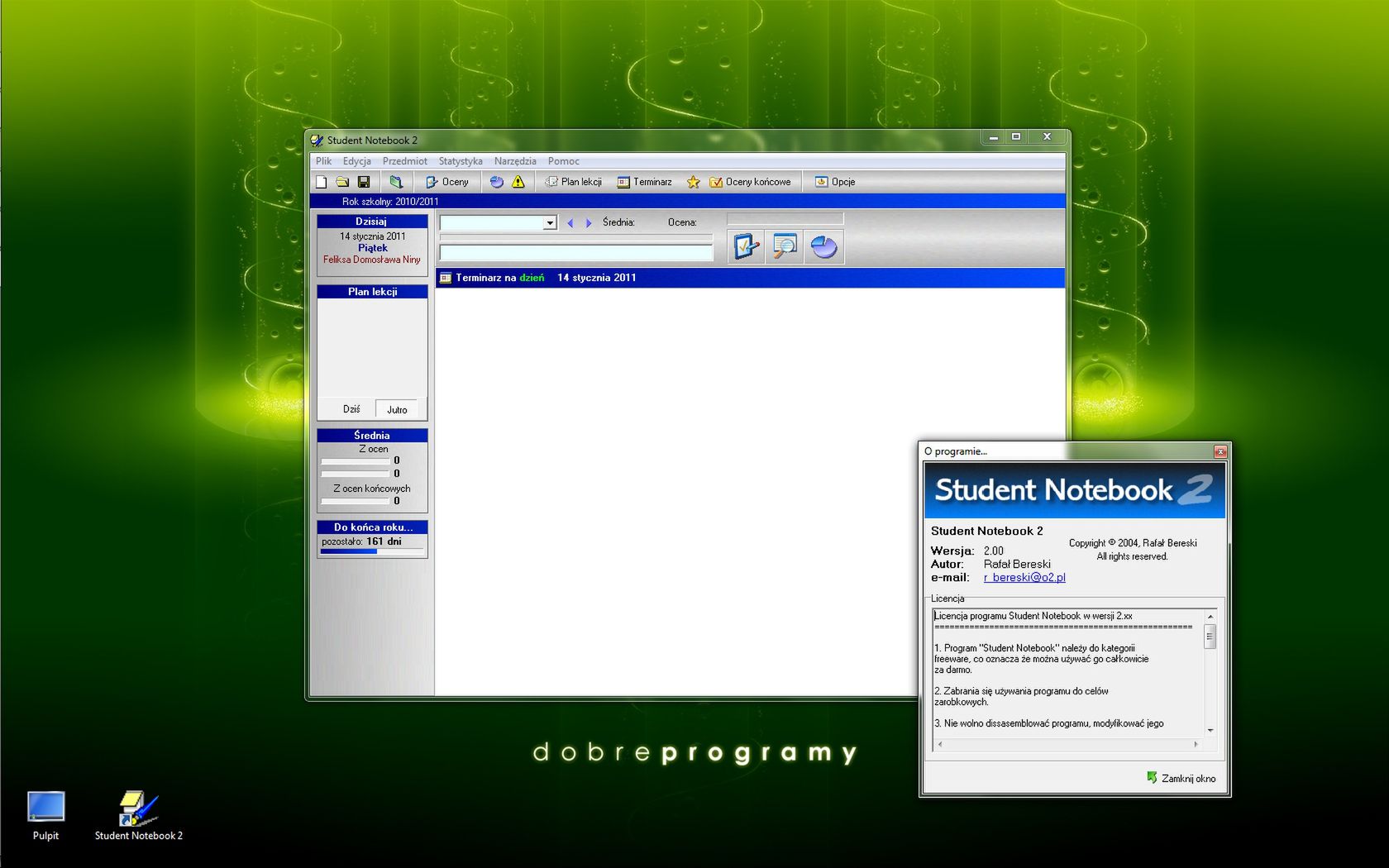Click the grade editing pencil icon near Ocena
This screenshot has width=1389, height=868.
[744, 246]
